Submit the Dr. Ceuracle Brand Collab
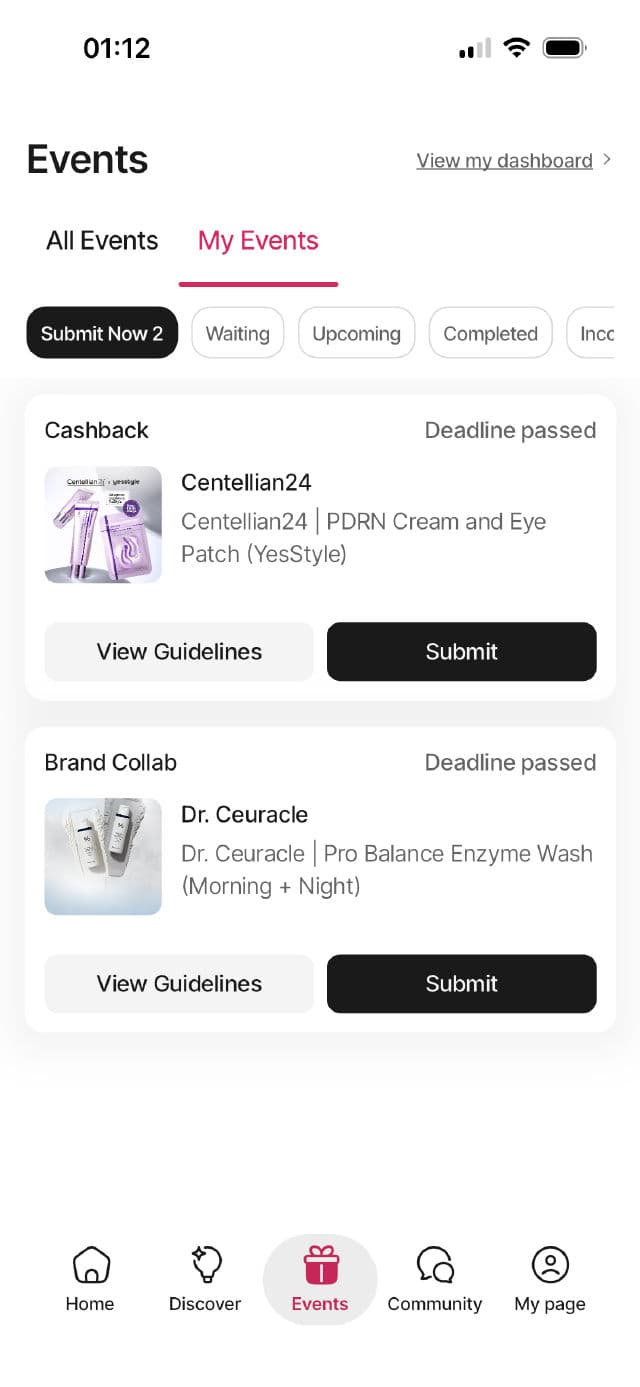The width and height of the screenshot is (640, 1387). coord(461,984)
